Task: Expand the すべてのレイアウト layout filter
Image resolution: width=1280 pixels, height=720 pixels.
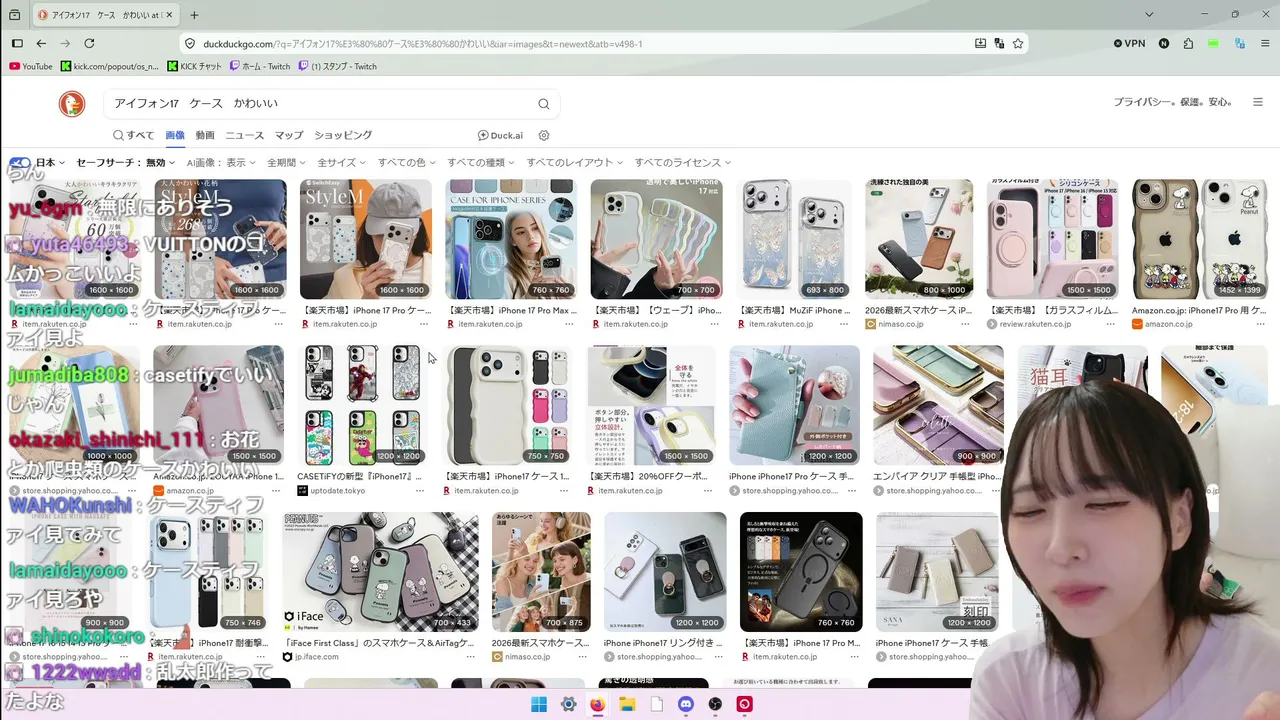Action: pyautogui.click(x=575, y=163)
